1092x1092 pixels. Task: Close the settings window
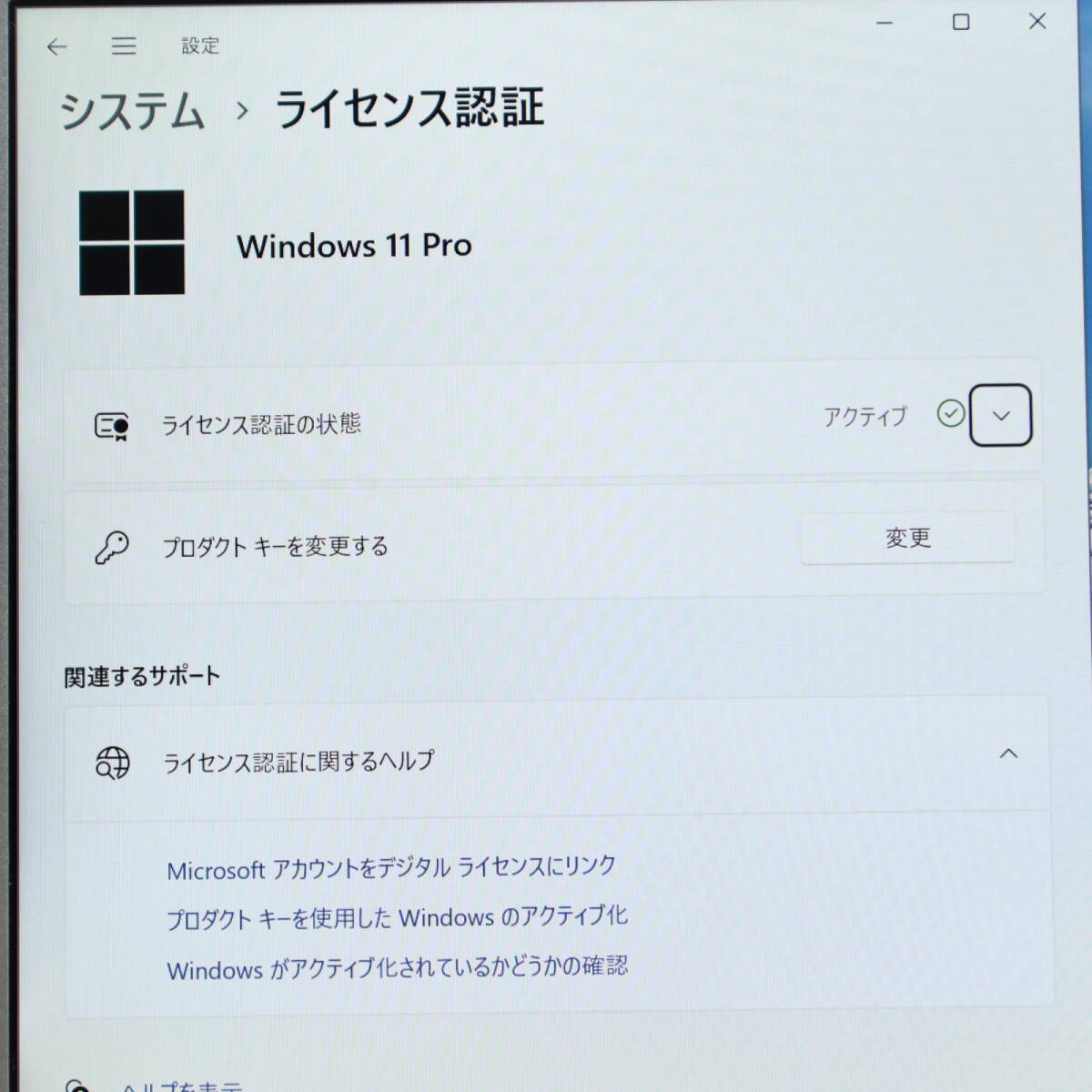point(1037,21)
